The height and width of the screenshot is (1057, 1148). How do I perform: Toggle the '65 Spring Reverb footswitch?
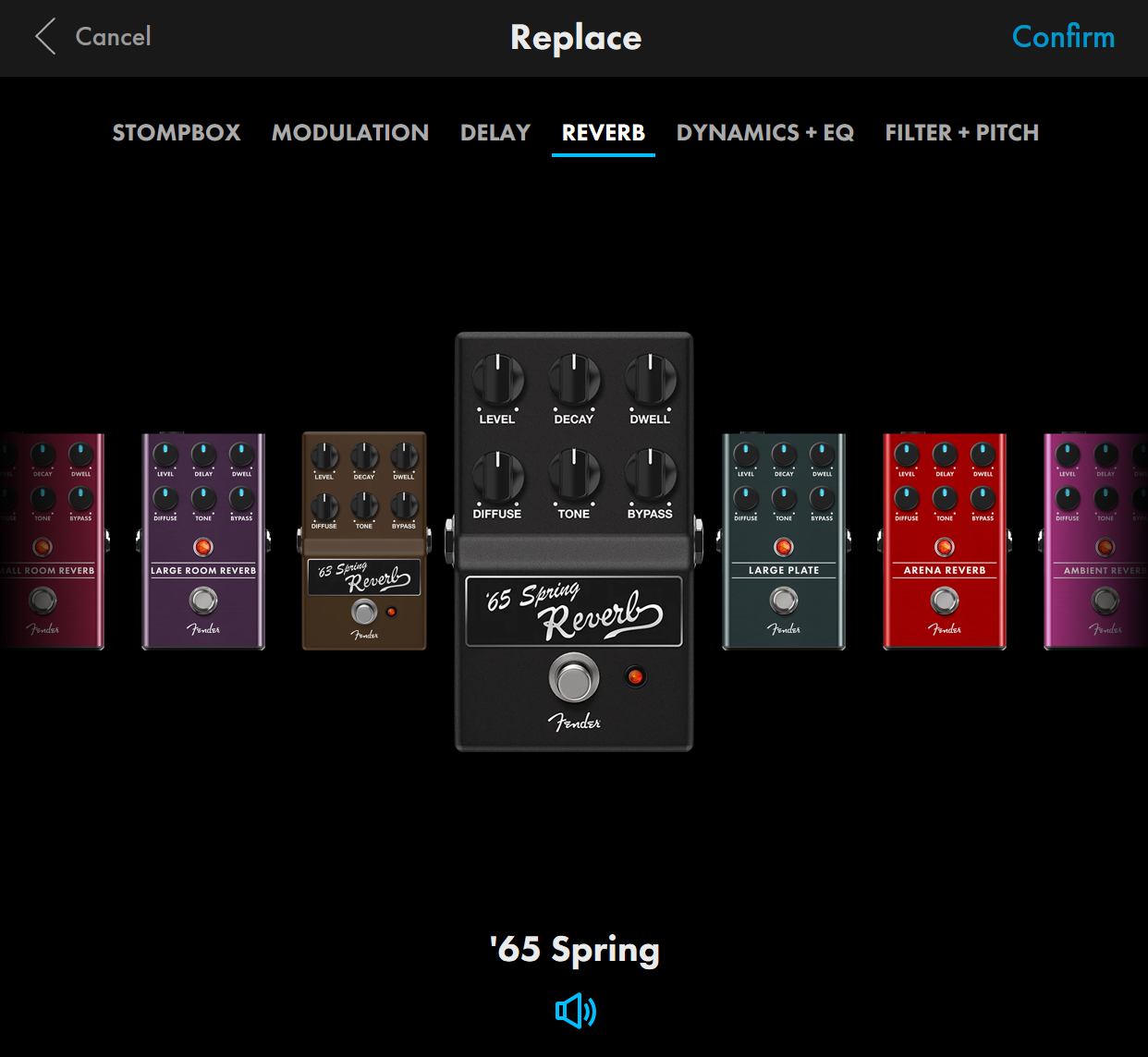click(x=574, y=678)
